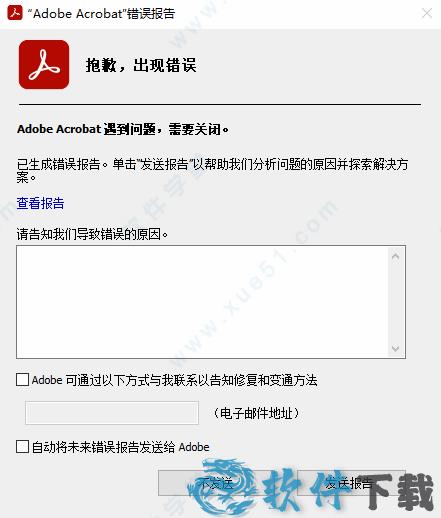Click the large red Adobe Acrobat logo
The width and height of the screenshot is (441, 518).
coord(44,65)
